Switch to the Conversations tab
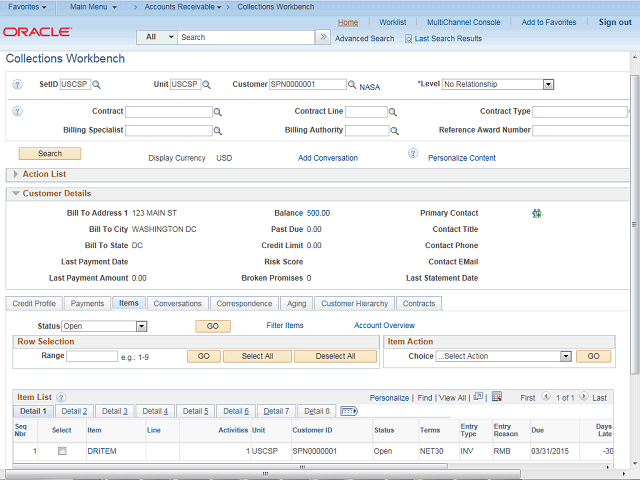This screenshot has width=640, height=480. 177,303
